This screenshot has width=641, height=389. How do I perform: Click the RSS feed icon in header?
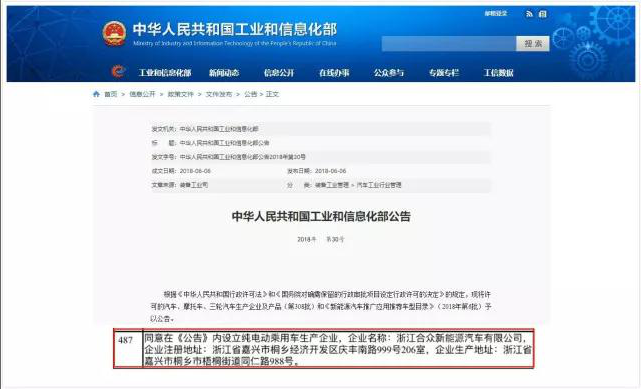click(x=529, y=14)
